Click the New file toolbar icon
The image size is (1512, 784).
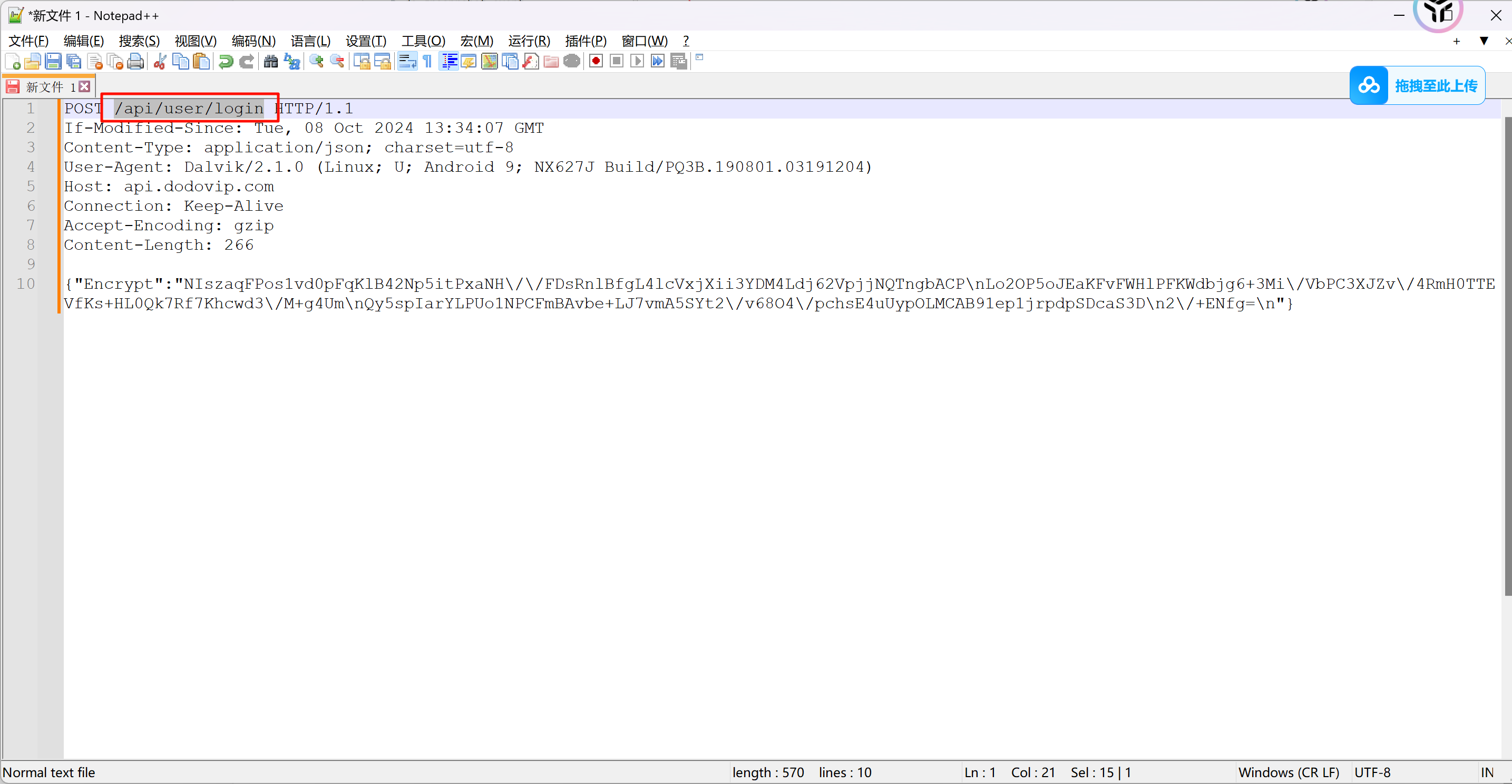13,62
